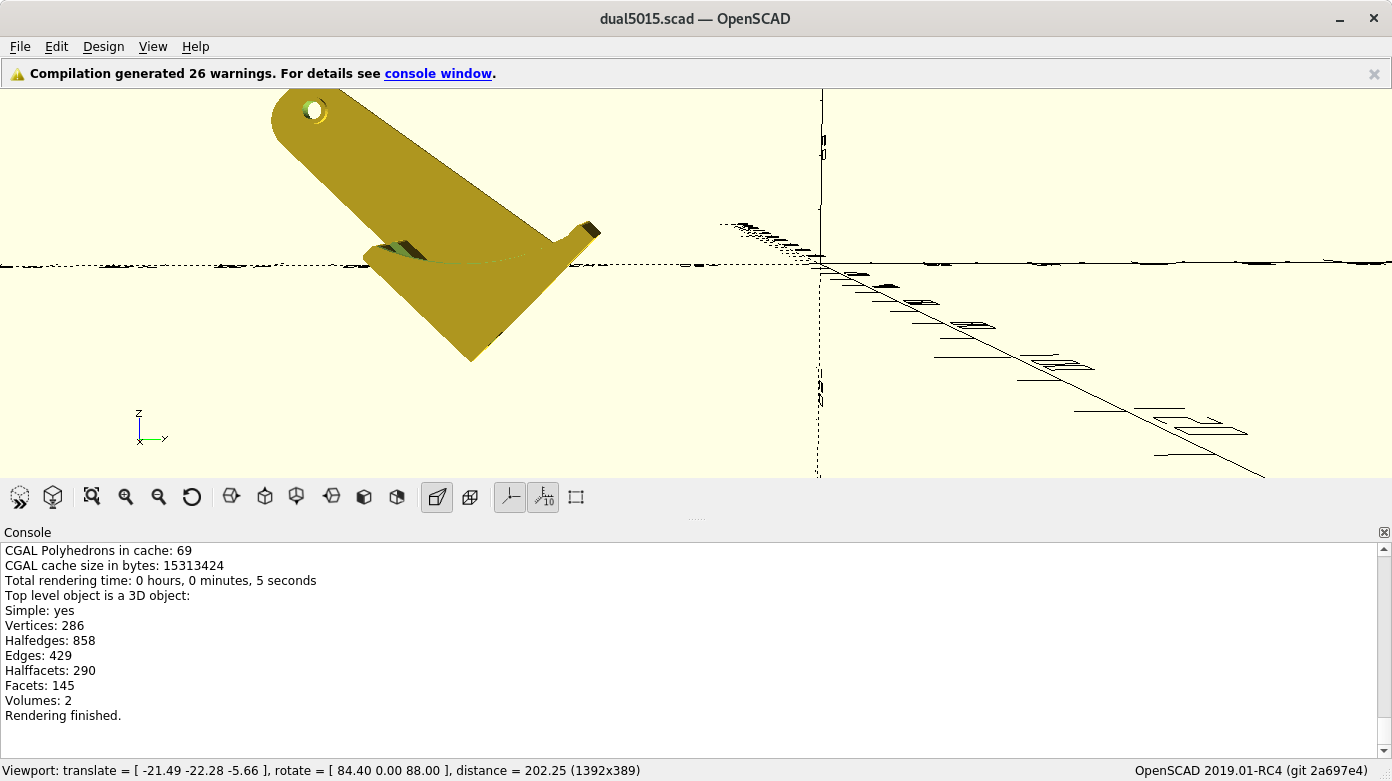Screen dimensions: 1392x781
Task: Expand the View menu
Action: pos(153,47)
